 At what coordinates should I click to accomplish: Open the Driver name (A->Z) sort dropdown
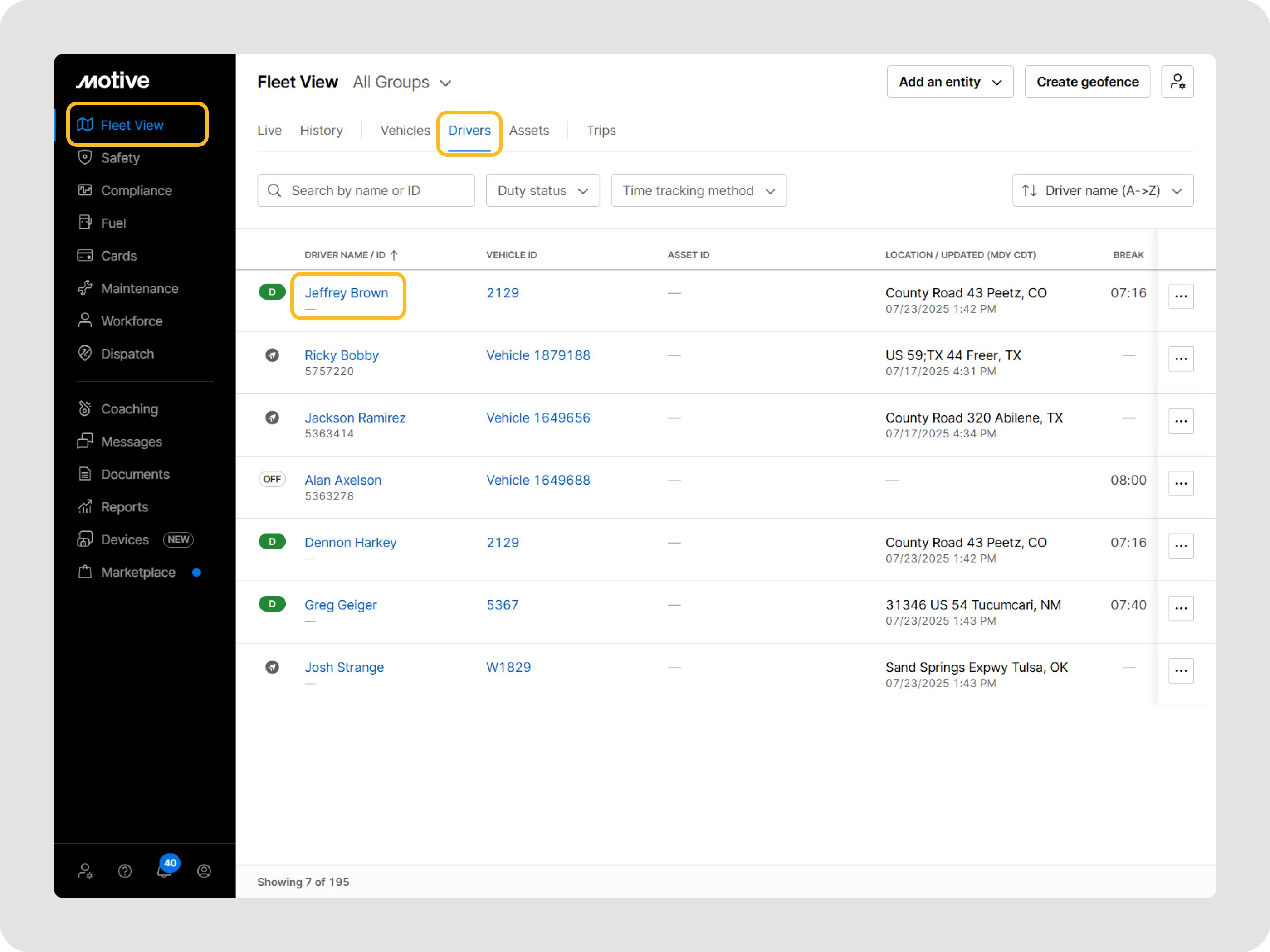point(1102,190)
